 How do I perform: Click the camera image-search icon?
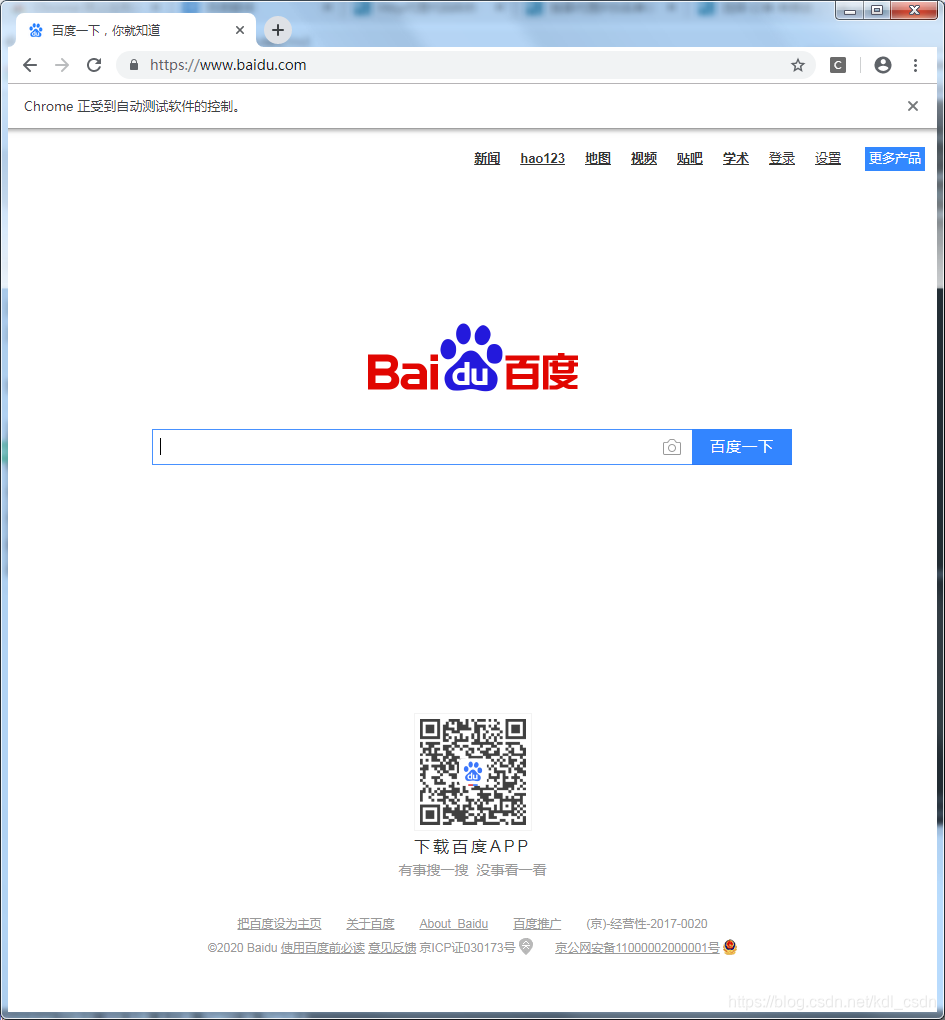coord(672,448)
